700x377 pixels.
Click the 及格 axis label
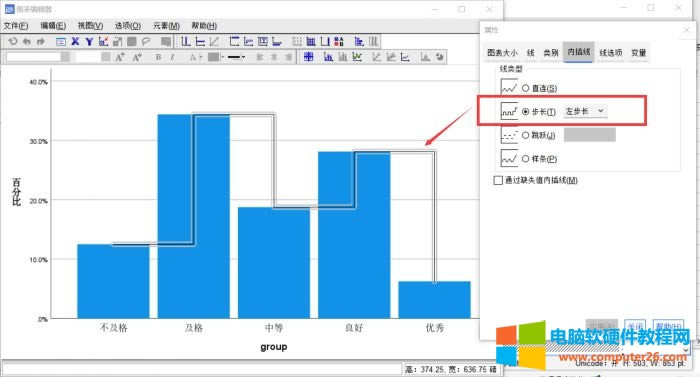tap(194, 328)
